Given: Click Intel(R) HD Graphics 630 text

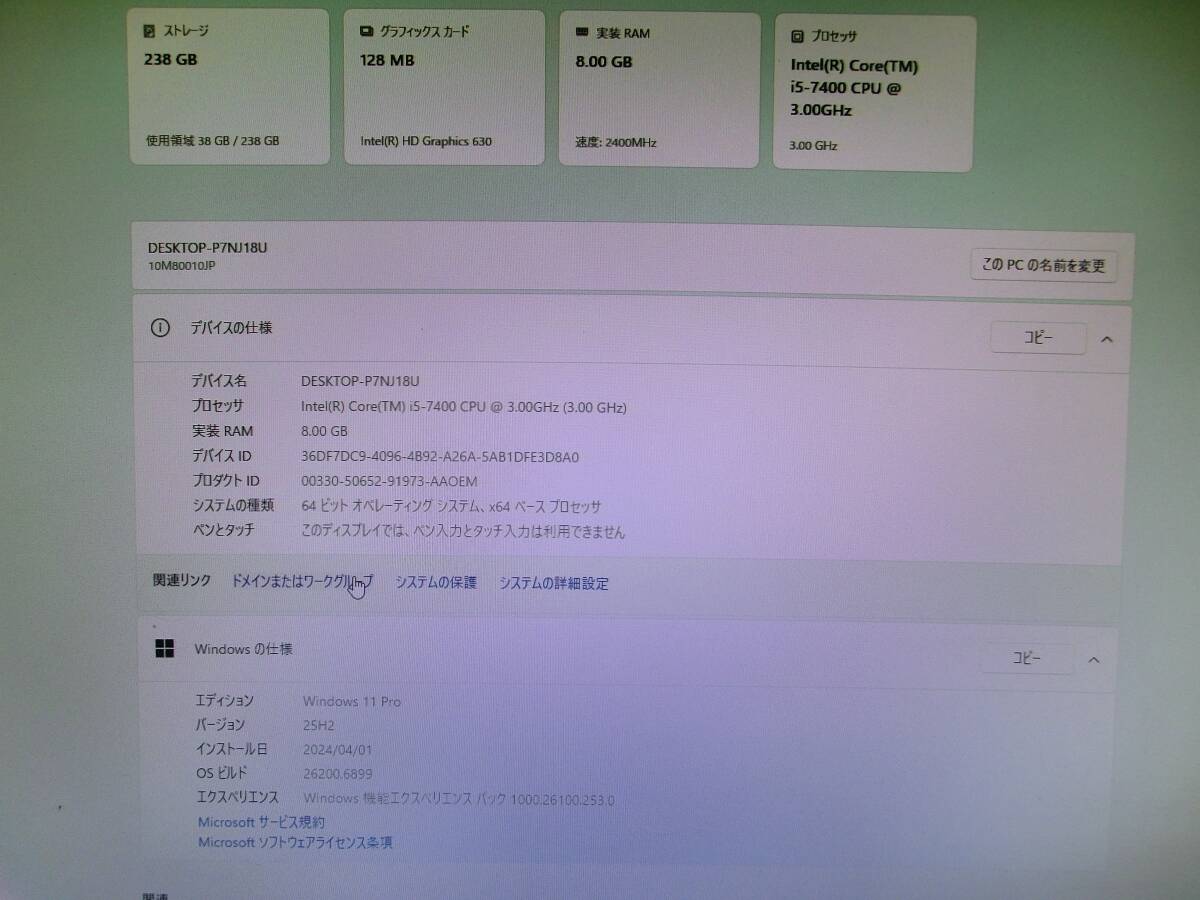Looking at the screenshot, I should [426, 141].
